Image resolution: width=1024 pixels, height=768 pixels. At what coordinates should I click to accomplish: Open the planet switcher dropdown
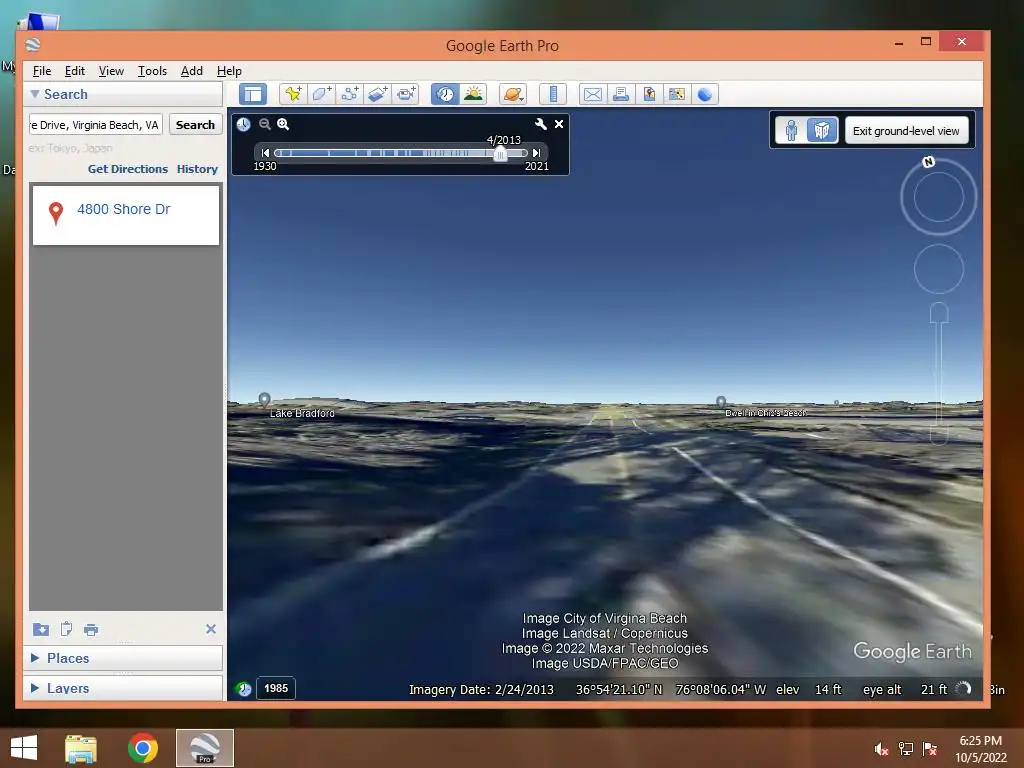click(x=513, y=94)
